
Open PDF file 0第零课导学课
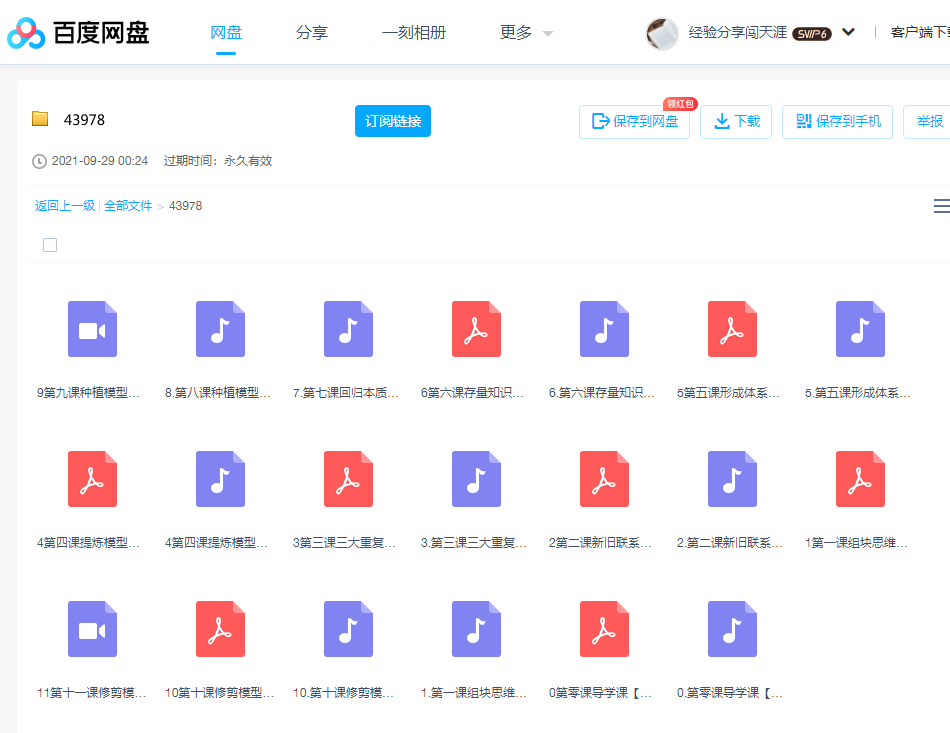click(604, 629)
